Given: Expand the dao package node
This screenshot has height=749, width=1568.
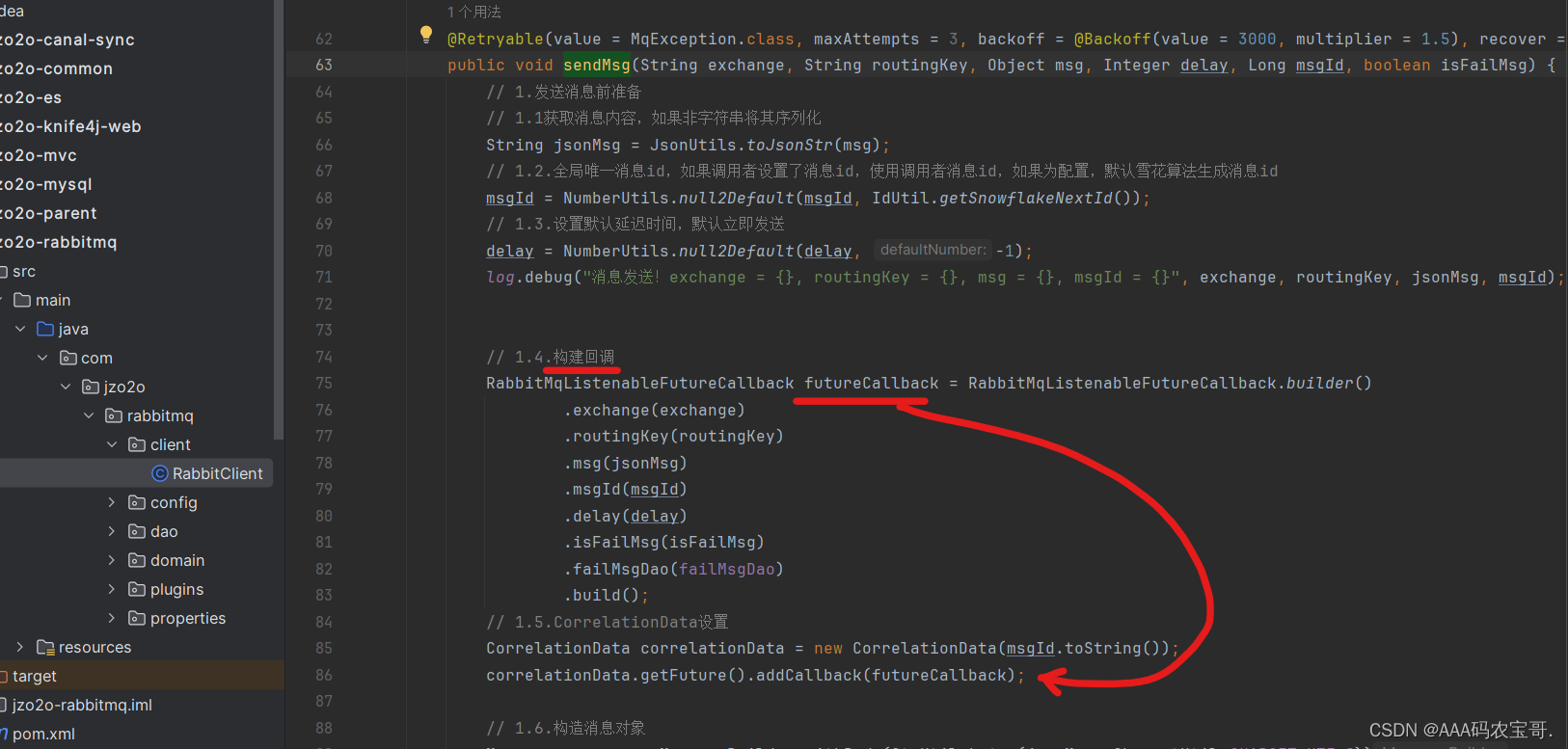Looking at the screenshot, I should pos(112,531).
